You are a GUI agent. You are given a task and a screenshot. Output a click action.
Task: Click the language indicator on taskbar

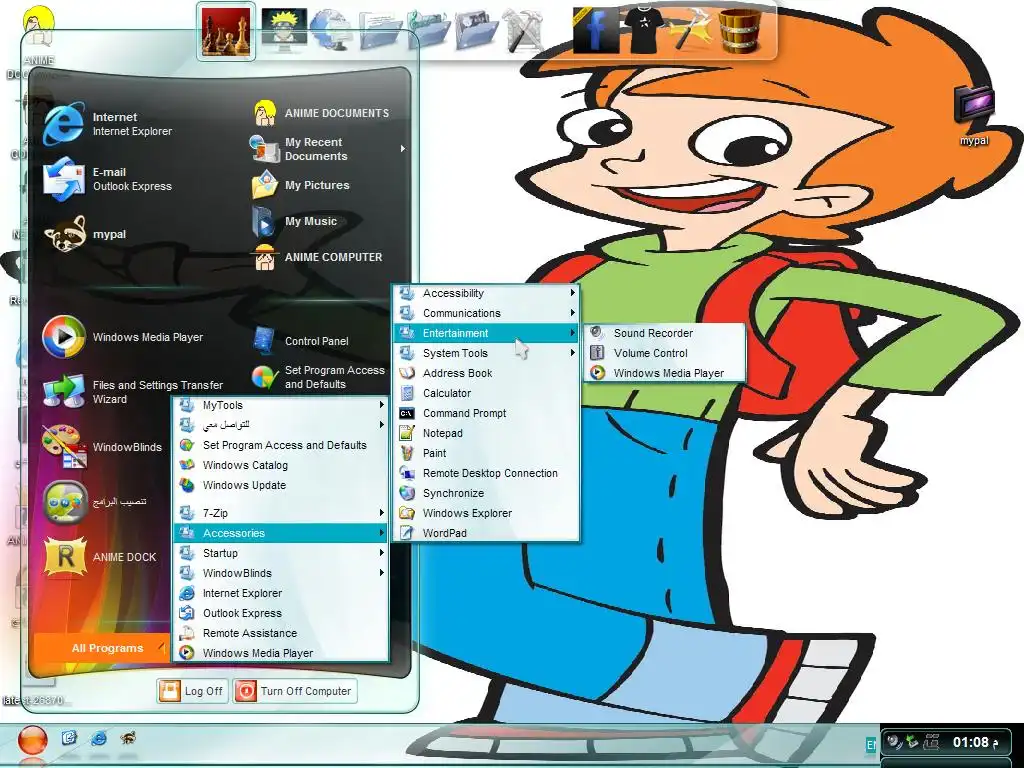pyautogui.click(x=872, y=744)
